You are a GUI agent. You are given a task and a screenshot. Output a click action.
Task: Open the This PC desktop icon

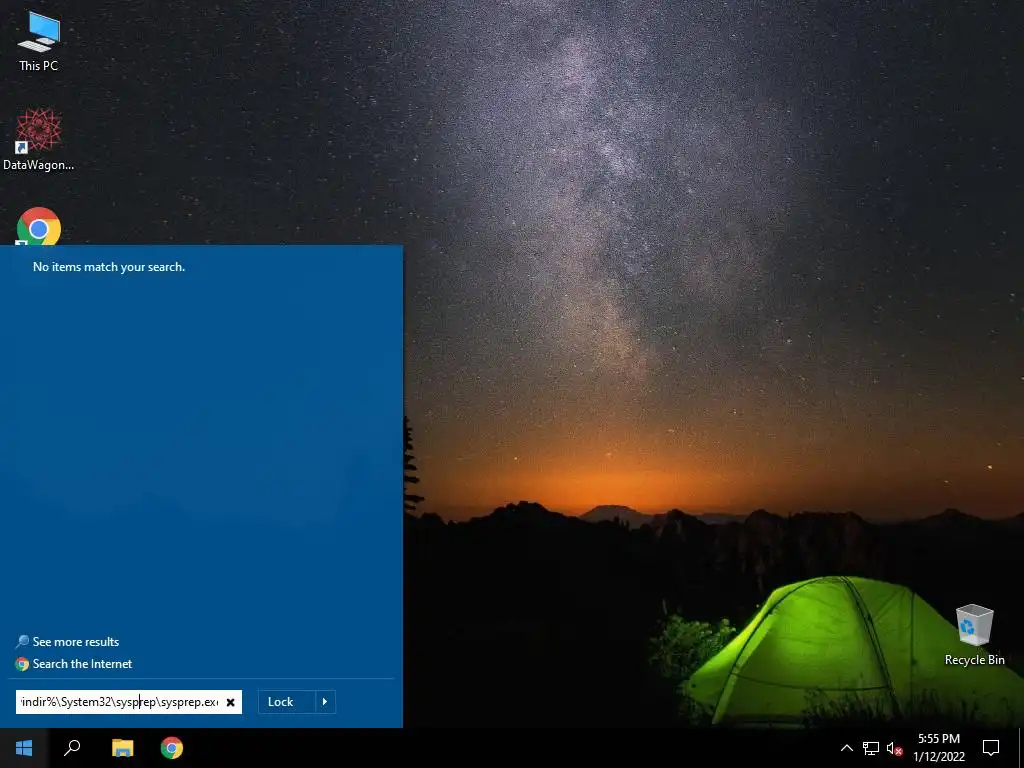click(x=39, y=41)
